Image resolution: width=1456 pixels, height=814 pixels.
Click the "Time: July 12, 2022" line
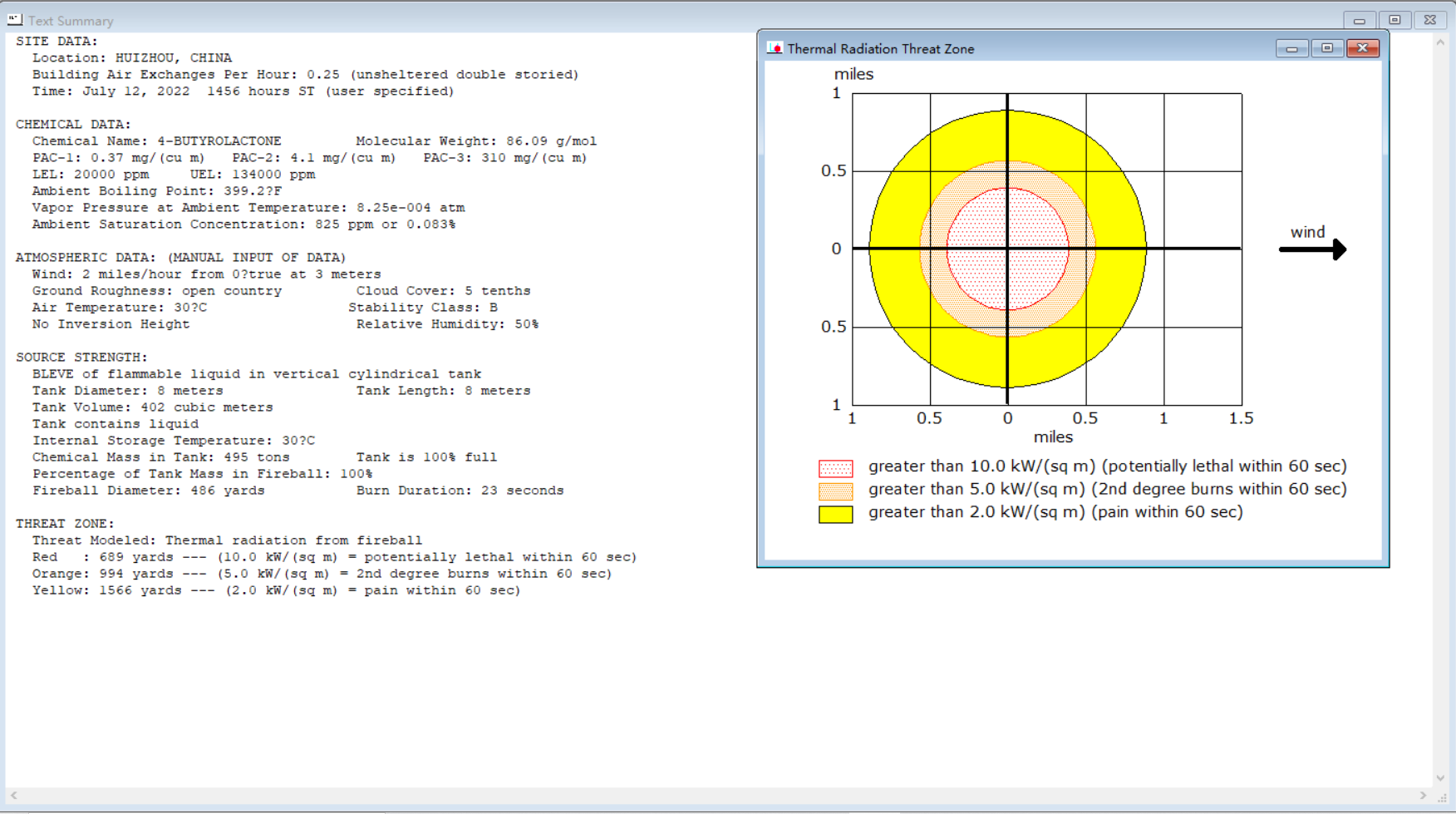(243, 91)
